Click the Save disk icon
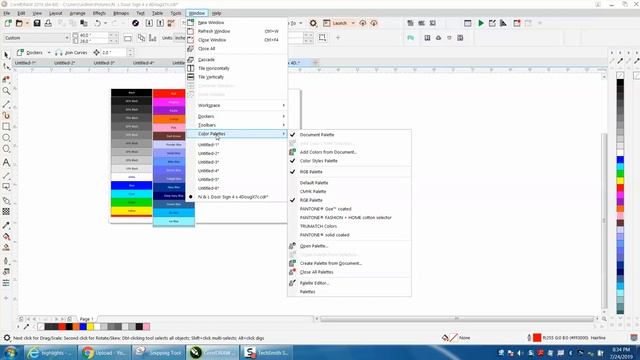Screen dimensions: 640x360 pos(37,23)
